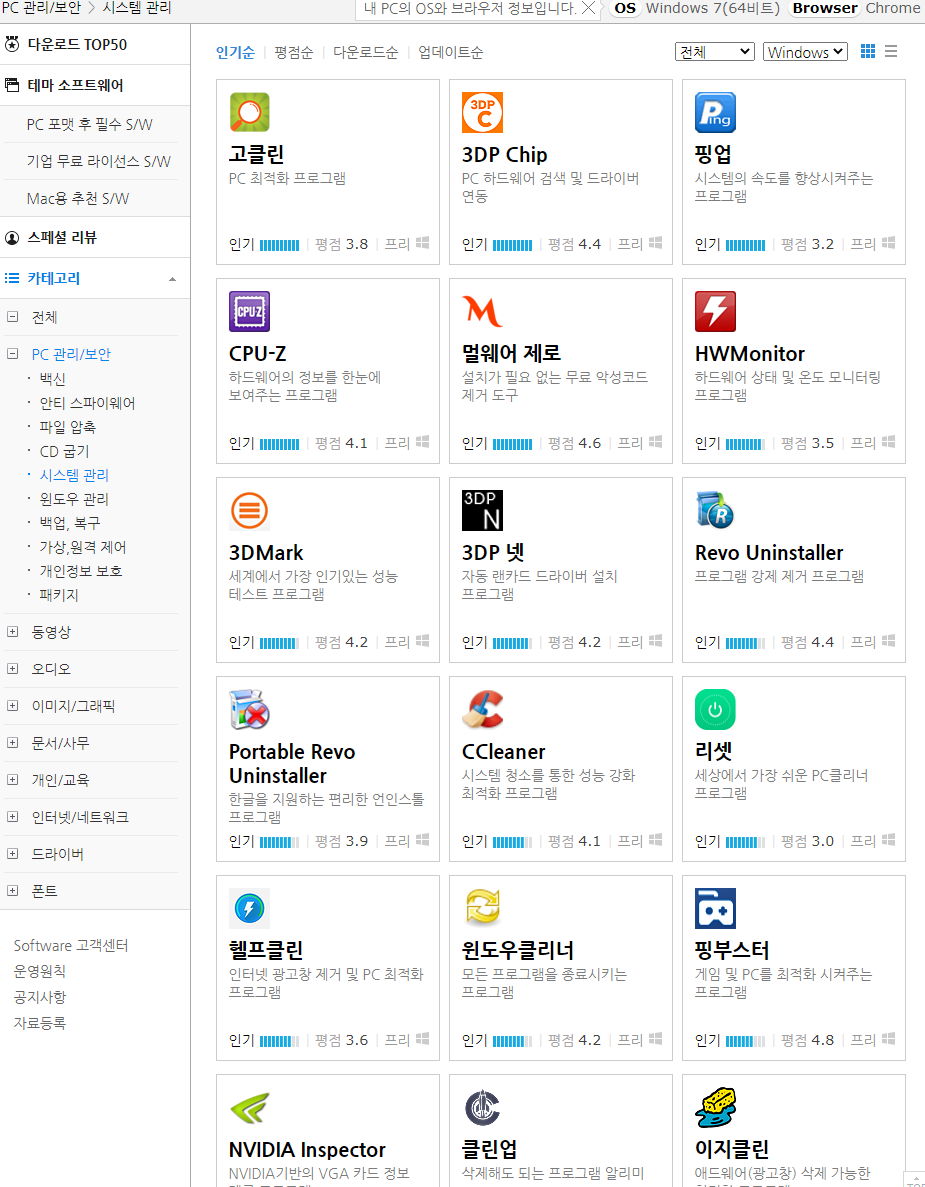The height and width of the screenshot is (1187, 925).
Task: Expand the 동영상 category
Action: (x=12, y=631)
